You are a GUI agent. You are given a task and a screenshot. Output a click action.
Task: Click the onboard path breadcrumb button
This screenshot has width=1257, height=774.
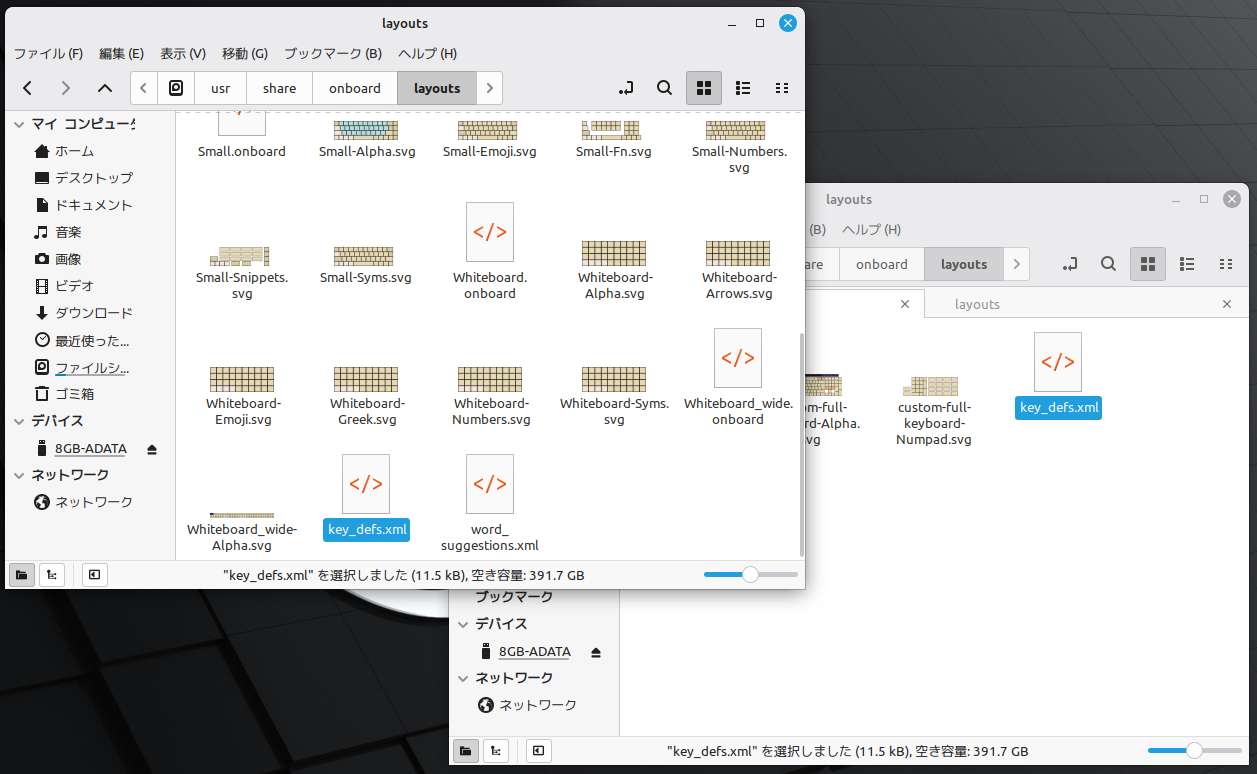pyautogui.click(x=355, y=88)
